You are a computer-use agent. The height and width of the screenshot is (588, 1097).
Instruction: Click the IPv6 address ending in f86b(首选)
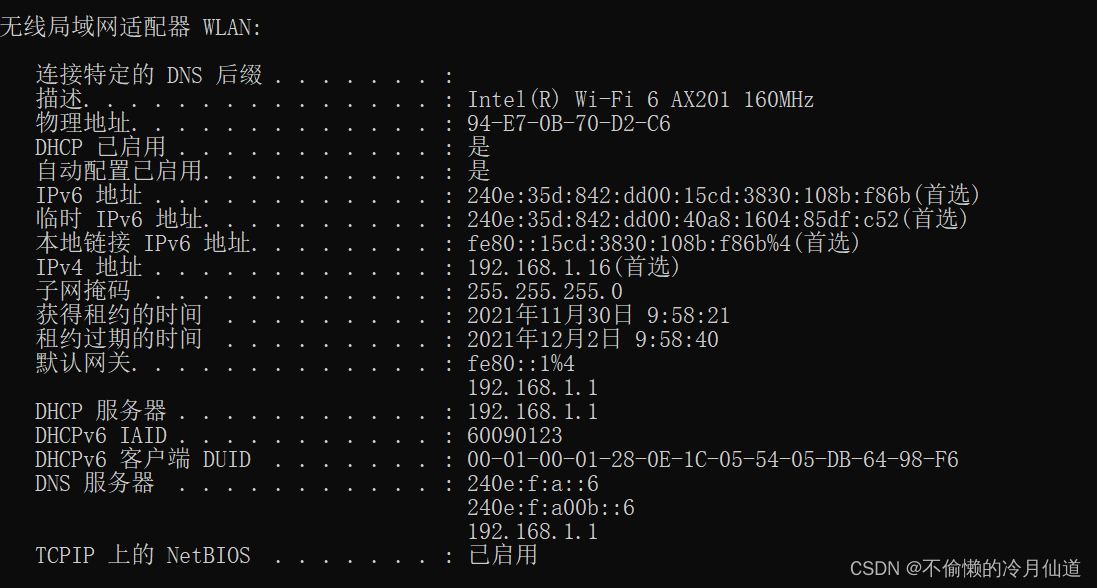tap(723, 196)
